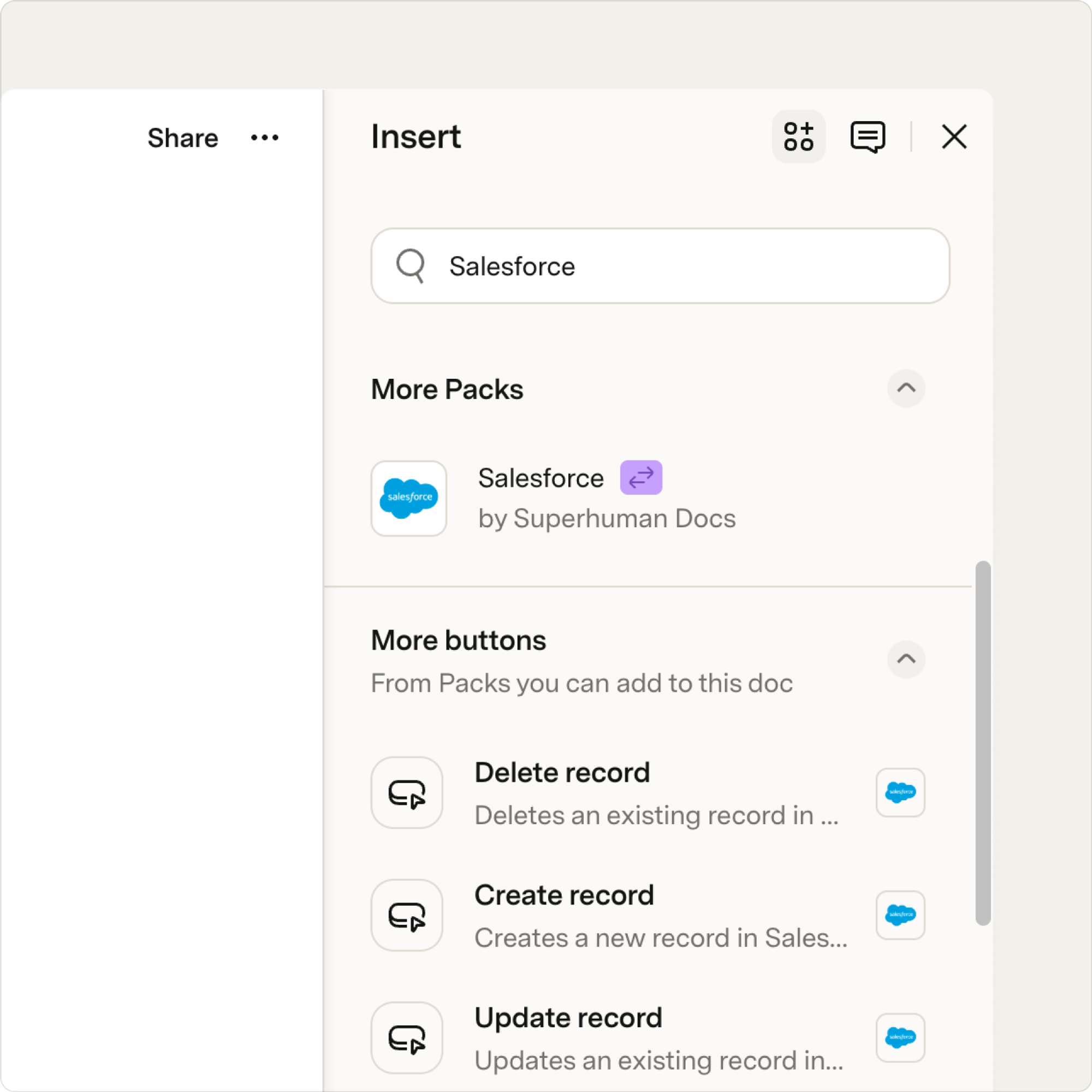Click 'by Superhuman Docs' text
This screenshot has width=1092, height=1092.
click(607, 519)
